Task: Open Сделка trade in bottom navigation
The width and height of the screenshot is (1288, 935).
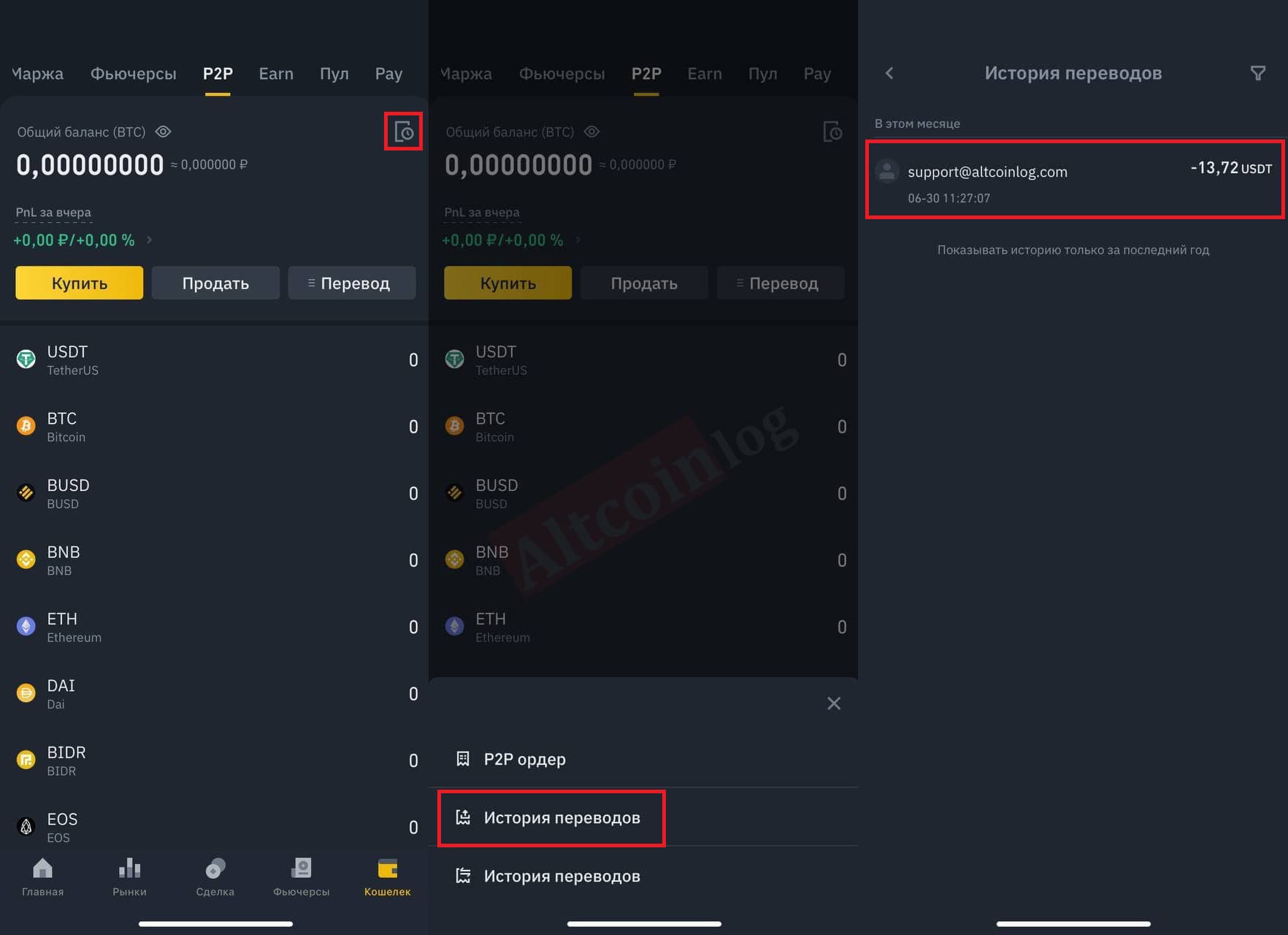Action: (x=215, y=877)
